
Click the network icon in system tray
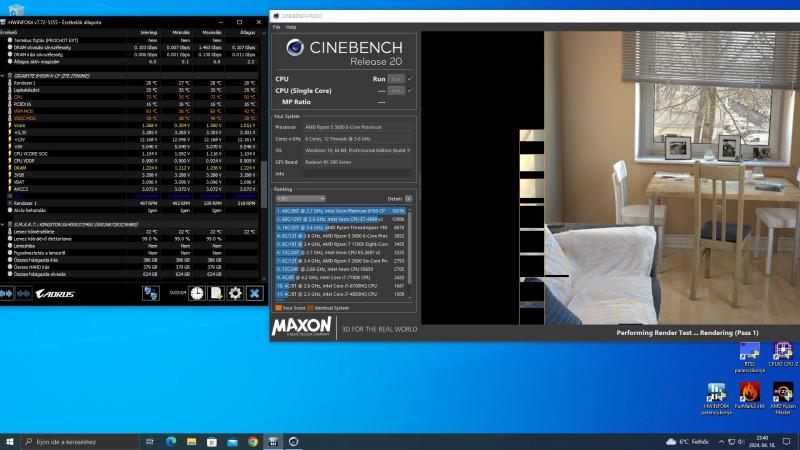(731, 441)
